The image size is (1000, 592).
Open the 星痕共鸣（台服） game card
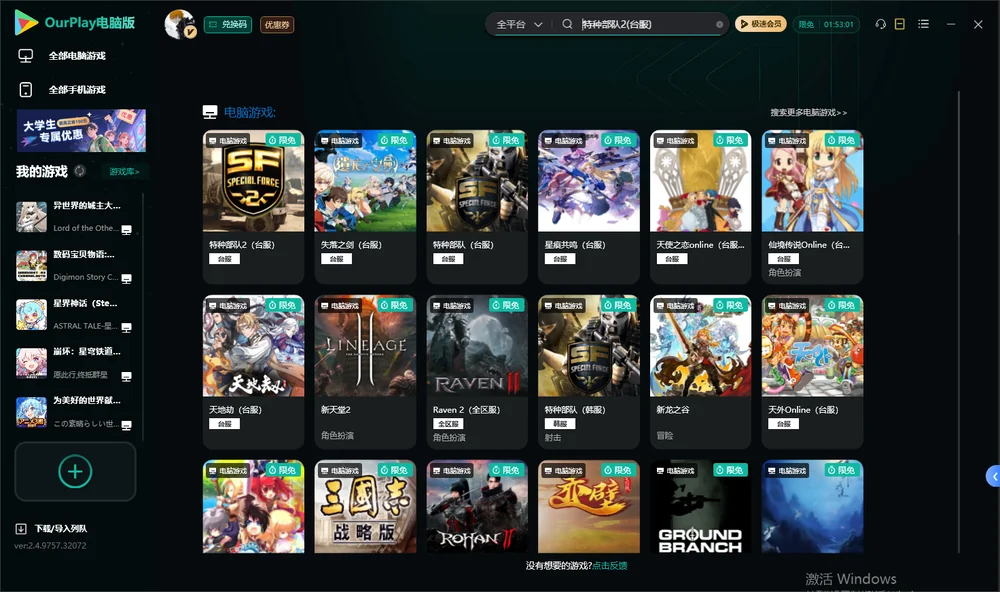[589, 207]
